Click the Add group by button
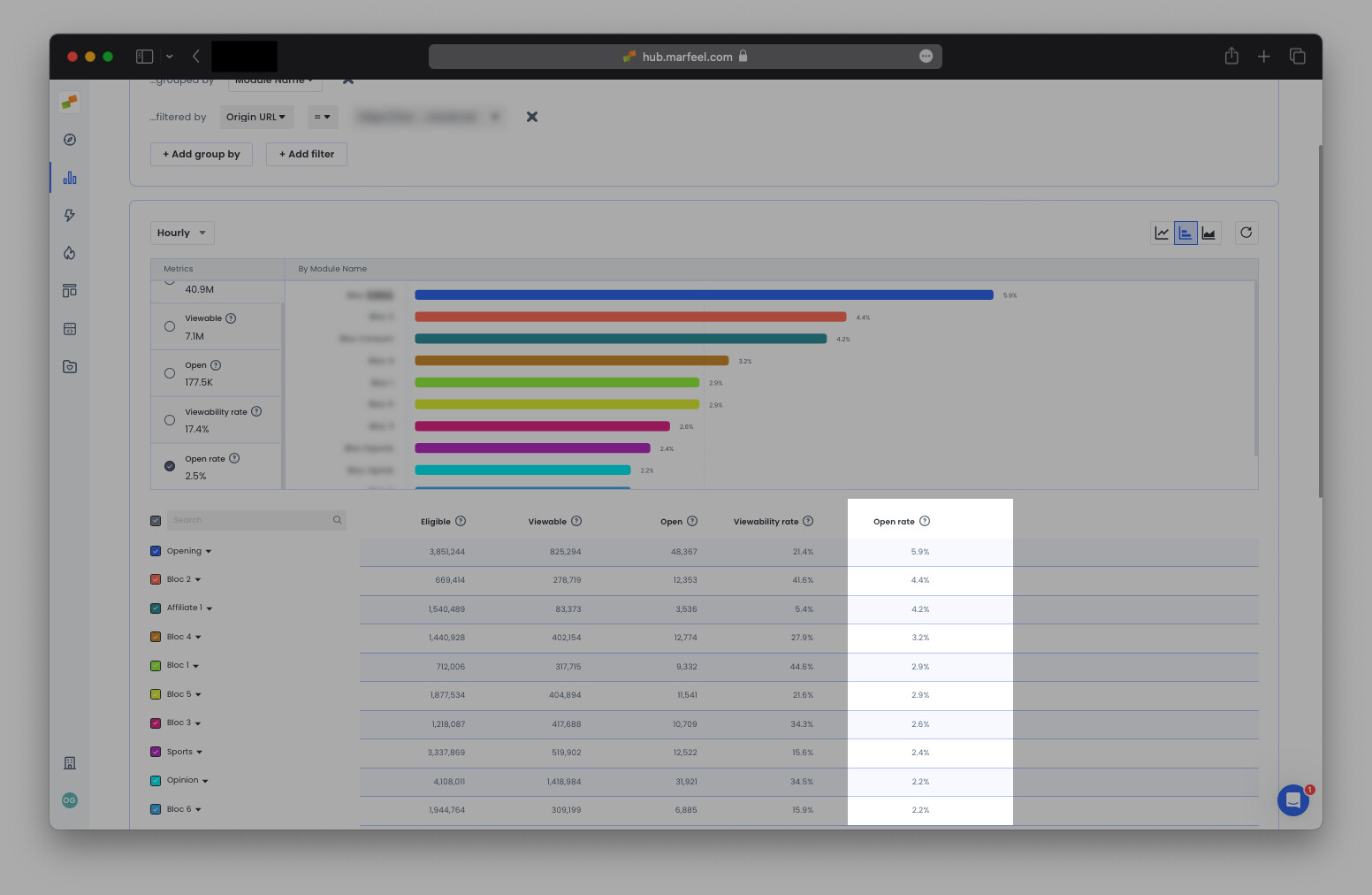The image size is (1372, 895). (x=201, y=154)
